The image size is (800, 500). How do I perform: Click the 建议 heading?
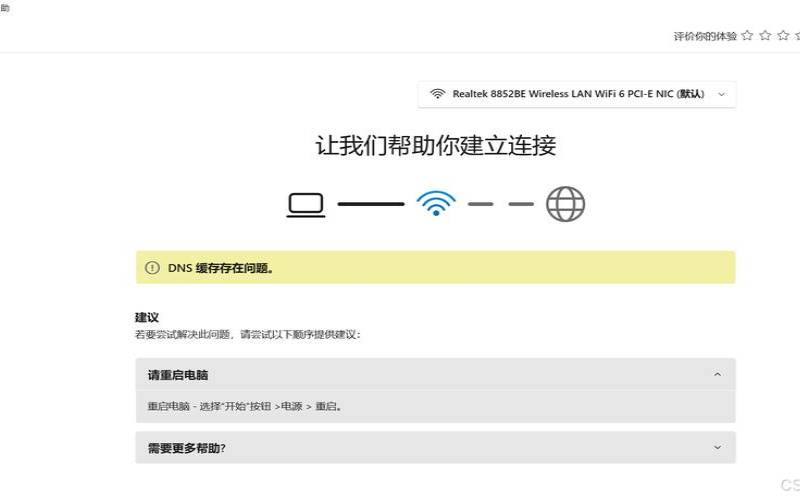point(147,317)
